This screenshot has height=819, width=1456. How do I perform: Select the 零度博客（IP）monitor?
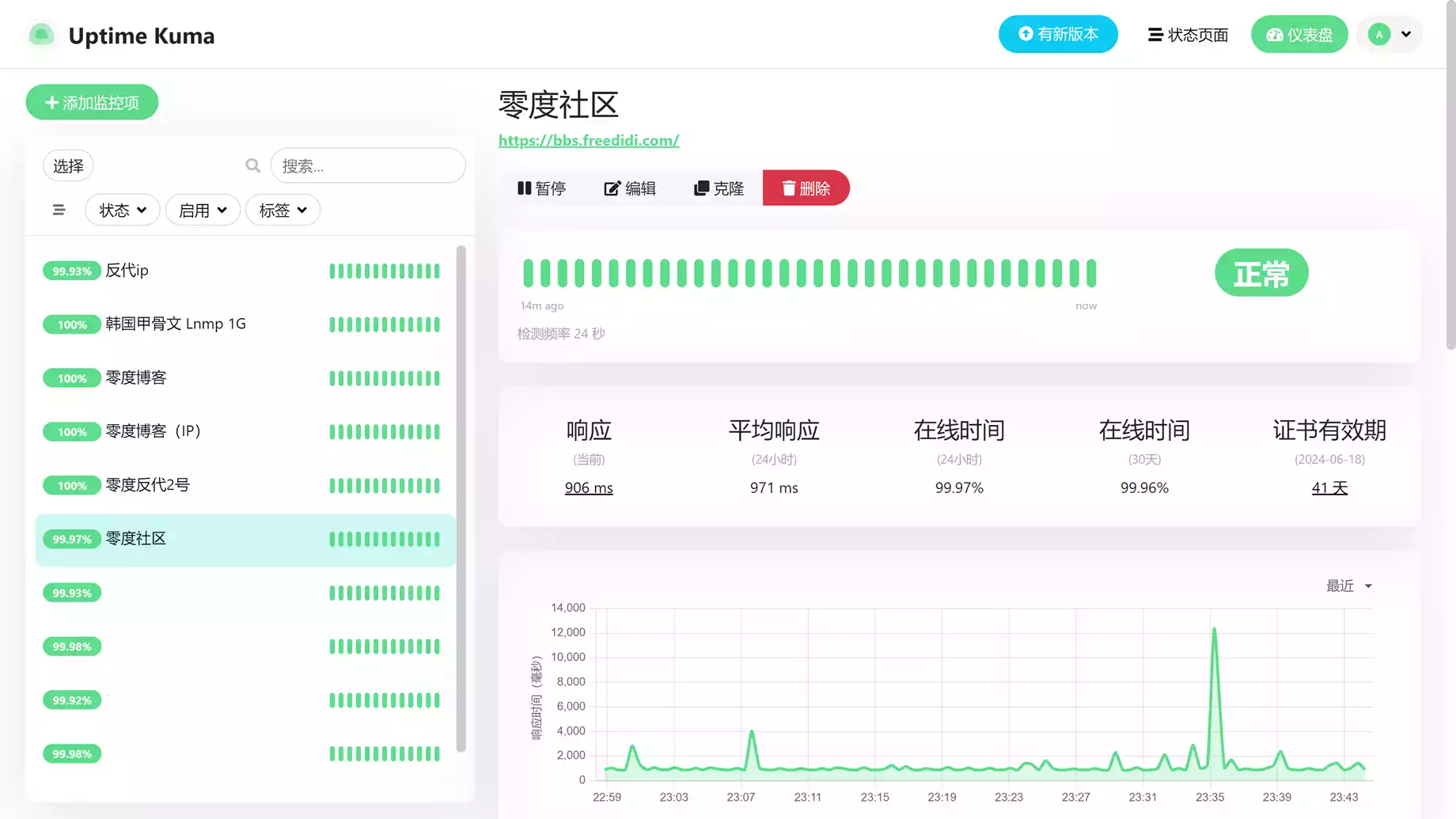(x=245, y=432)
